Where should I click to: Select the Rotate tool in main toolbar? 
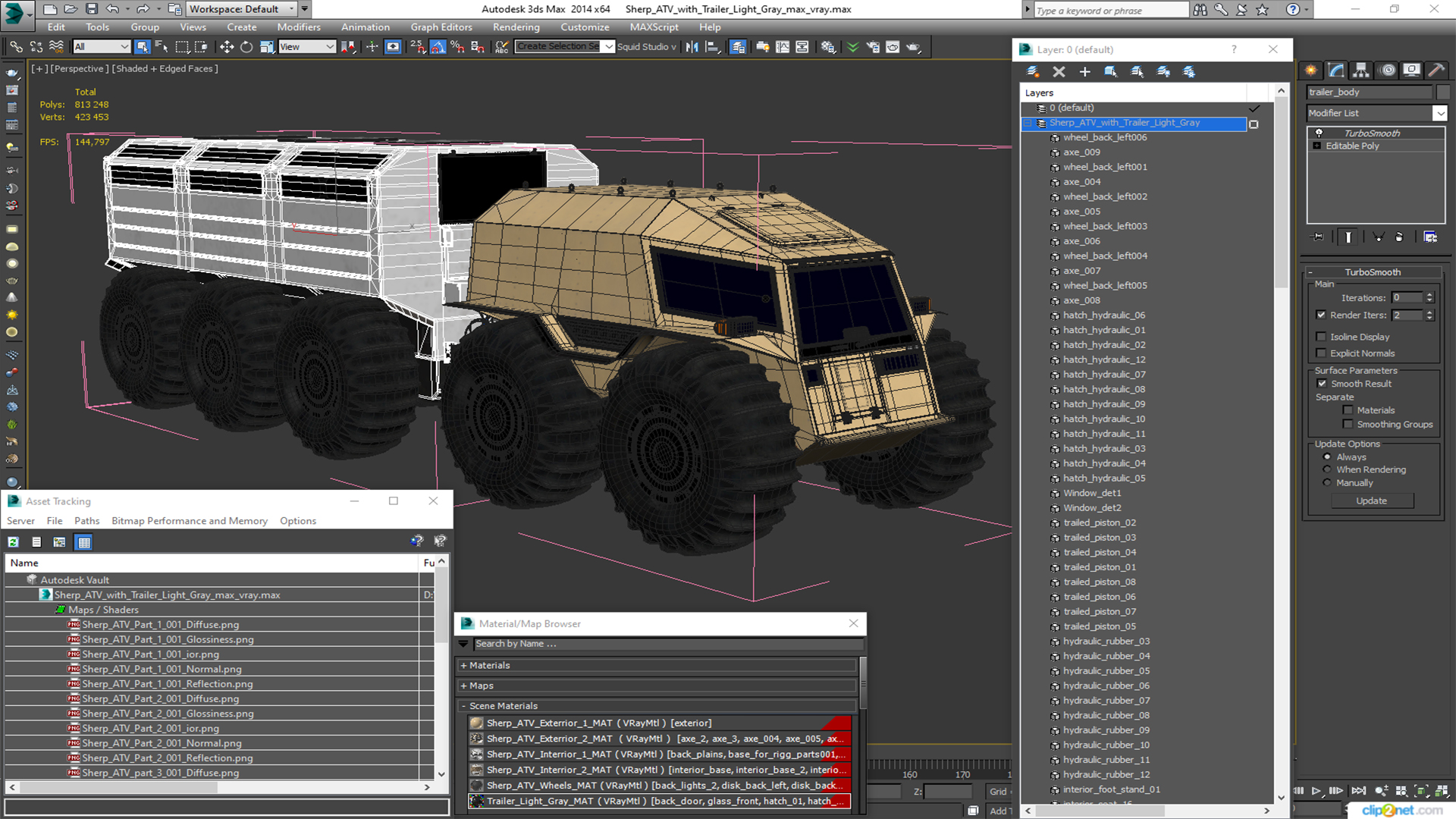click(x=246, y=47)
